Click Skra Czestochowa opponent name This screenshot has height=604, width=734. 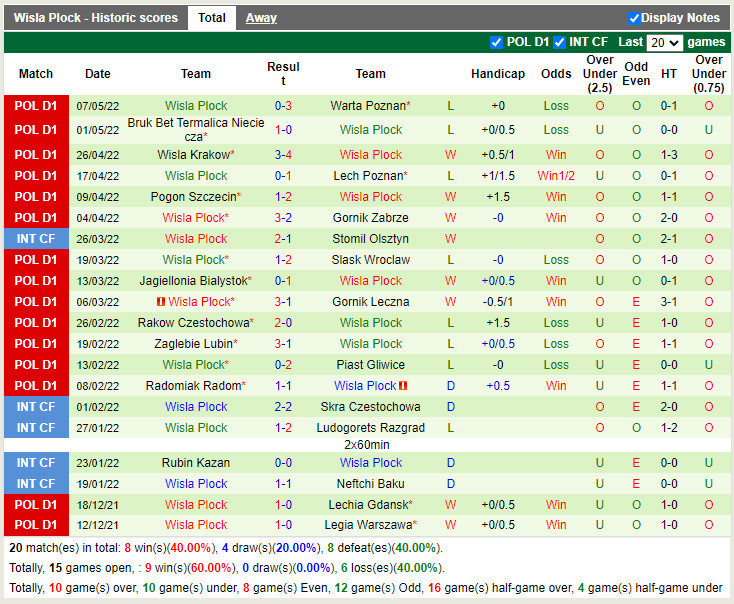pos(370,407)
